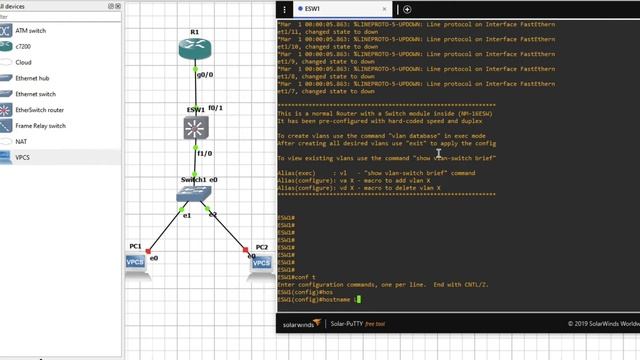
Task: Click the hostname command line in terminal
Action: click(x=319, y=300)
